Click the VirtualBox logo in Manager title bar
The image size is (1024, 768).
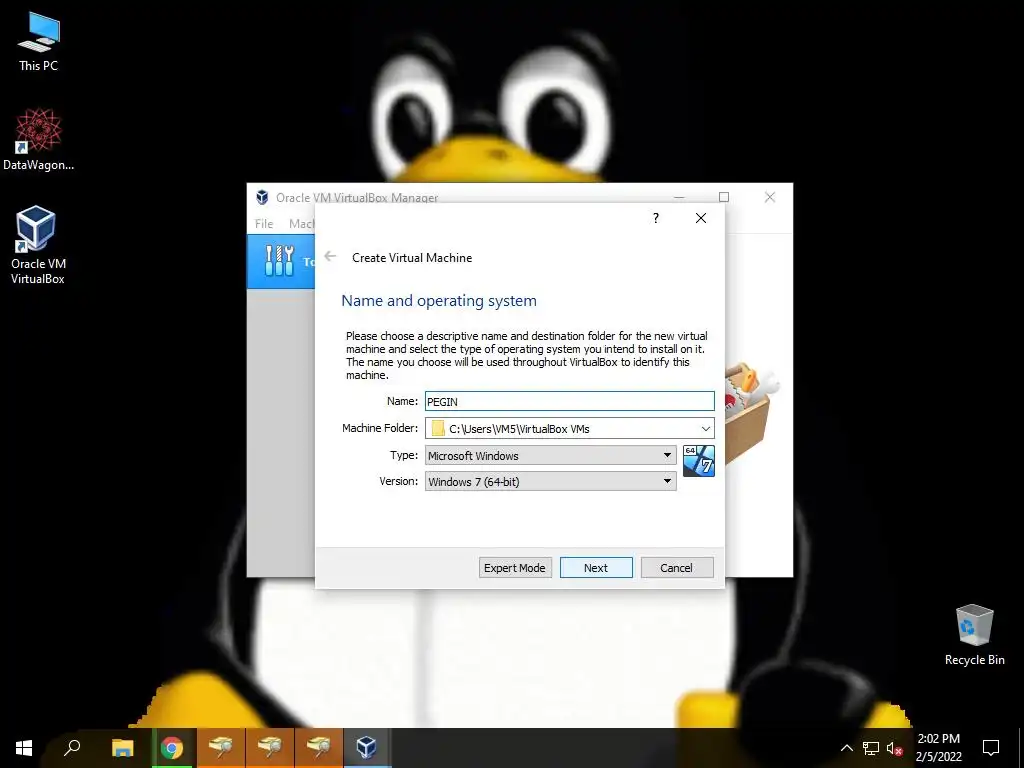pos(262,197)
